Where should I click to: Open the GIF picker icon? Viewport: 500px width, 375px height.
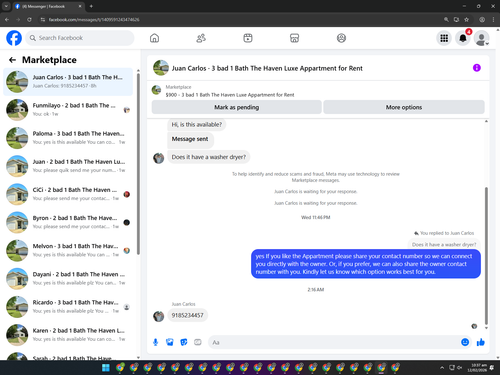(198, 342)
